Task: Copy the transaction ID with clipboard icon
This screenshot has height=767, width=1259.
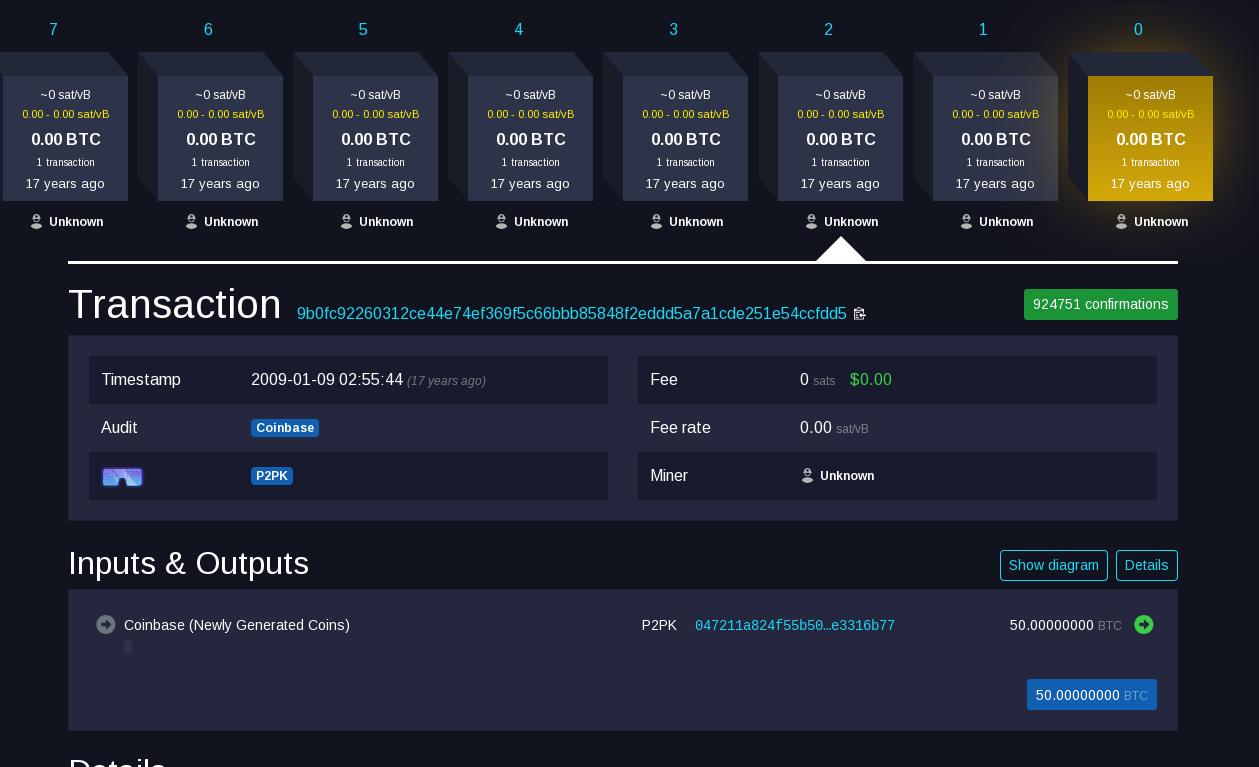Action: 859,313
